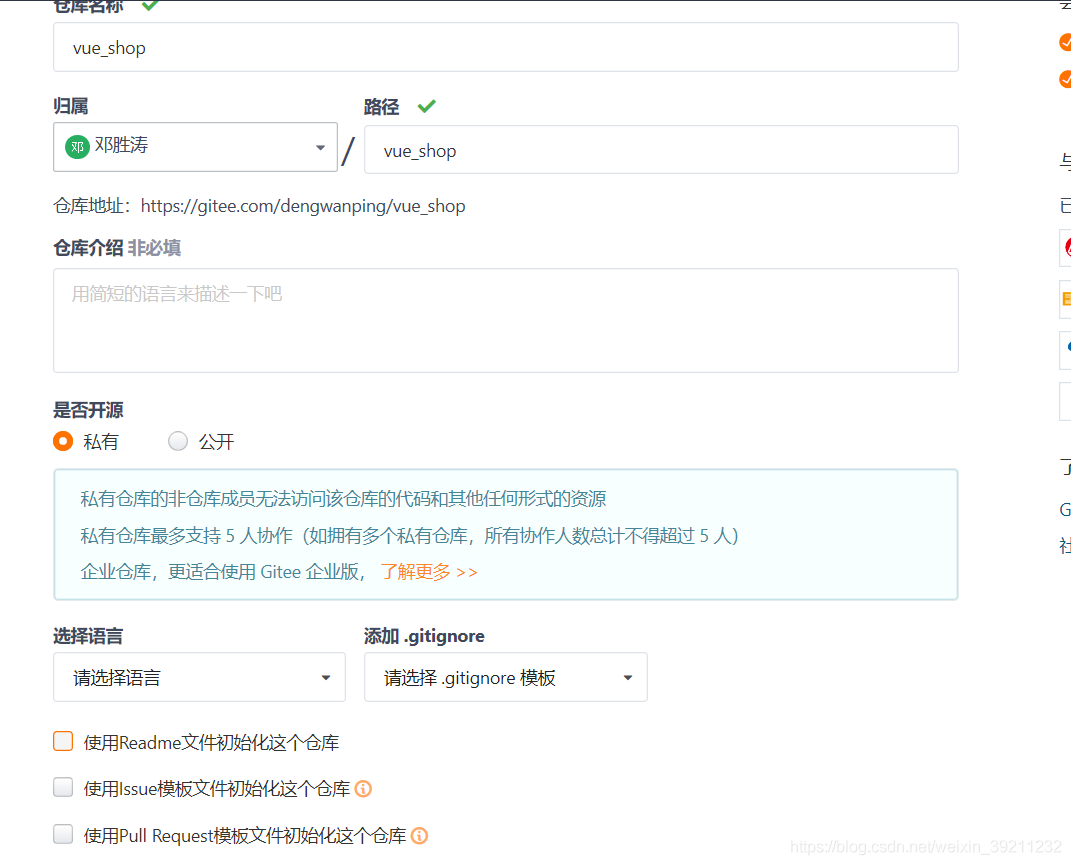Enable Issue template initialization checkbox

coord(63,787)
